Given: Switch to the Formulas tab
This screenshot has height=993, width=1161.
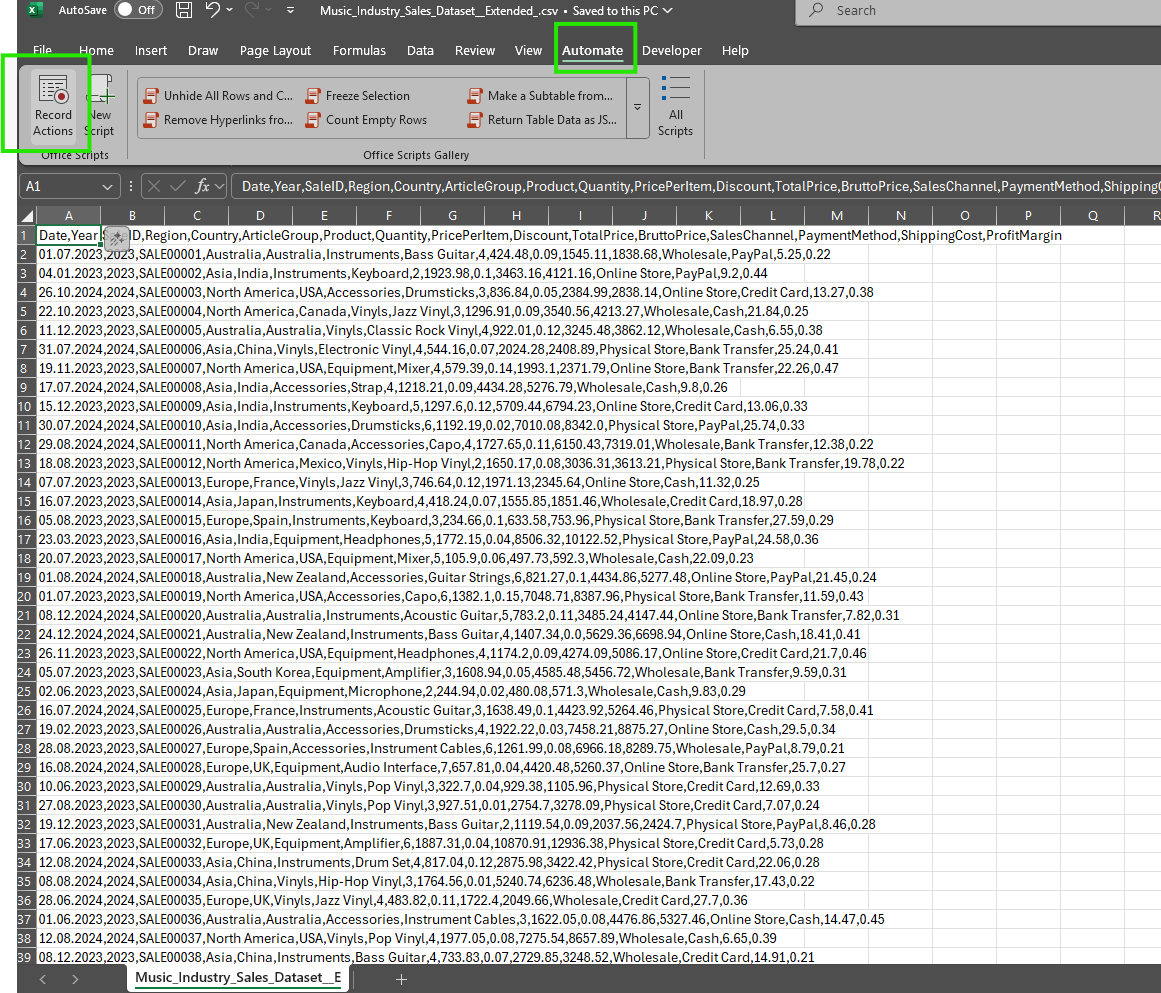Looking at the screenshot, I should (359, 50).
